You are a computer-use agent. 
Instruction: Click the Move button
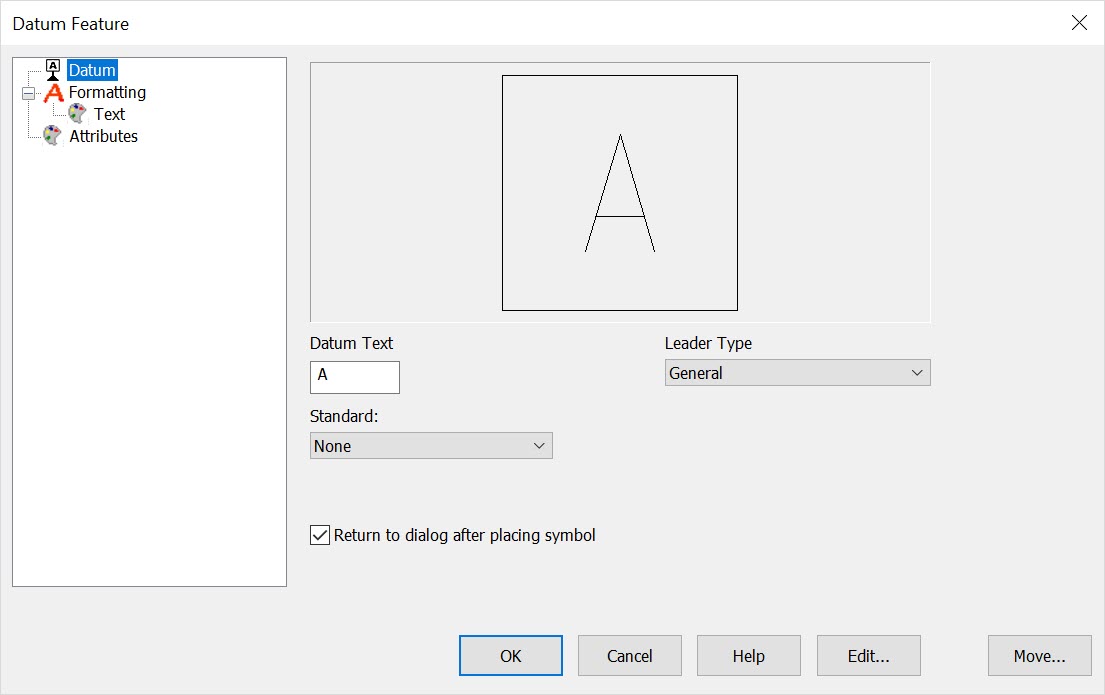[x=1039, y=655]
